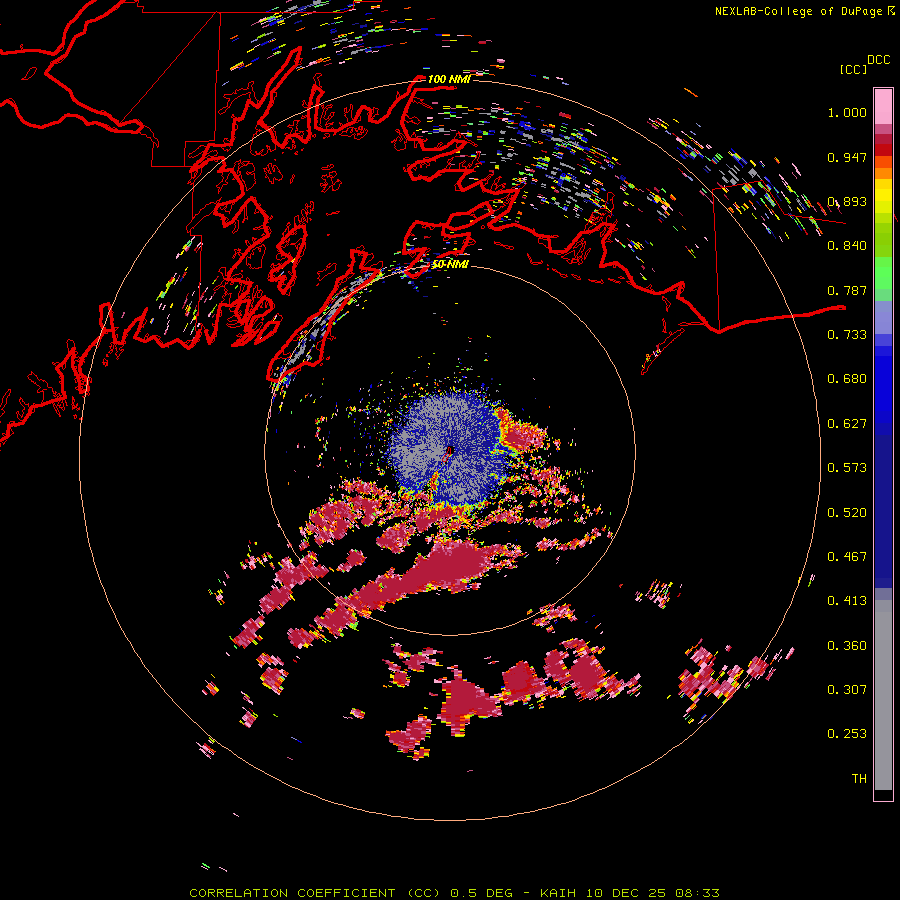
Task: Click the 50 NMI range ring label
Action: [x=450, y=265]
